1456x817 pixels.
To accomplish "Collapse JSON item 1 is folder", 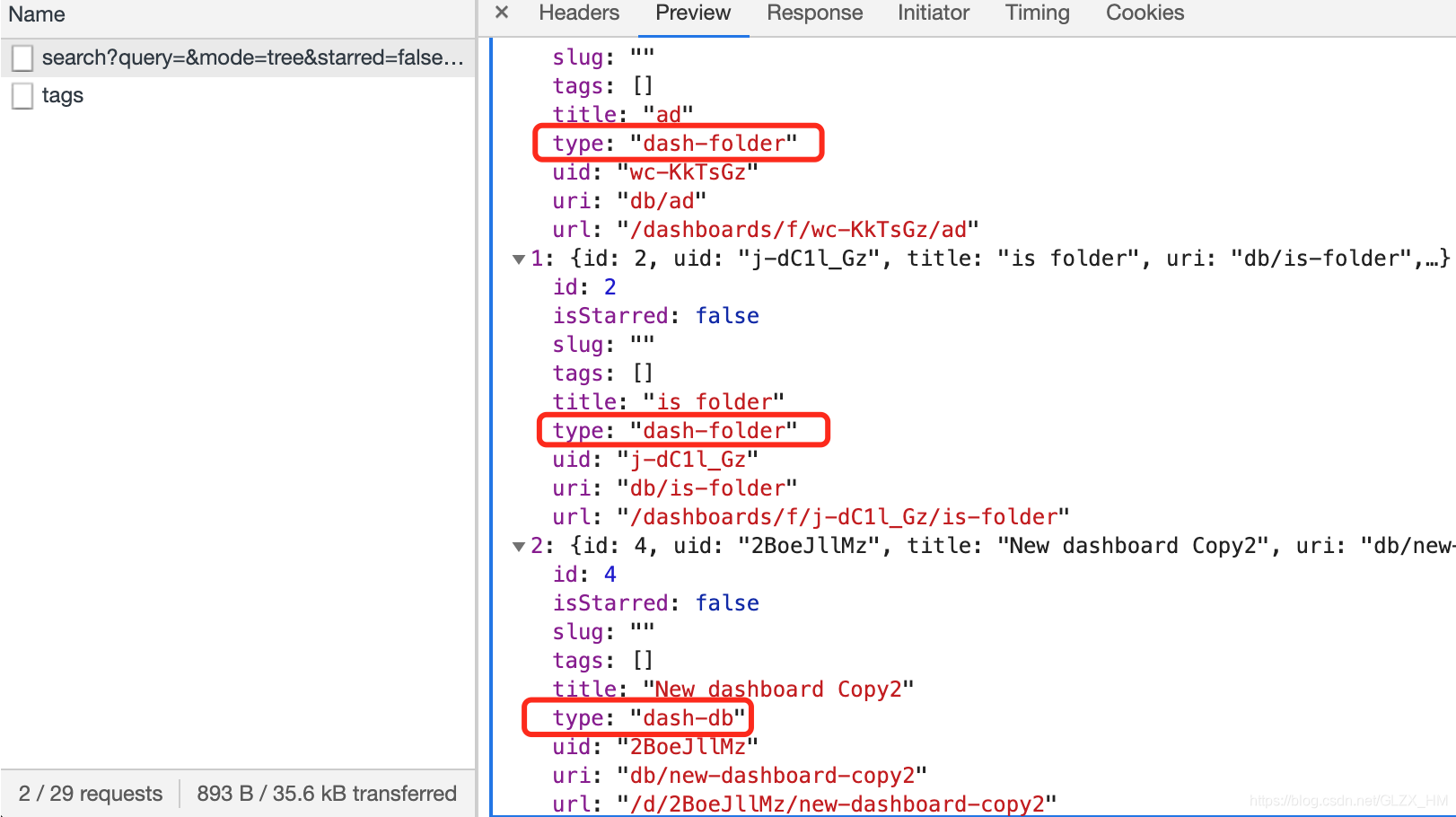I will pyautogui.click(x=518, y=259).
